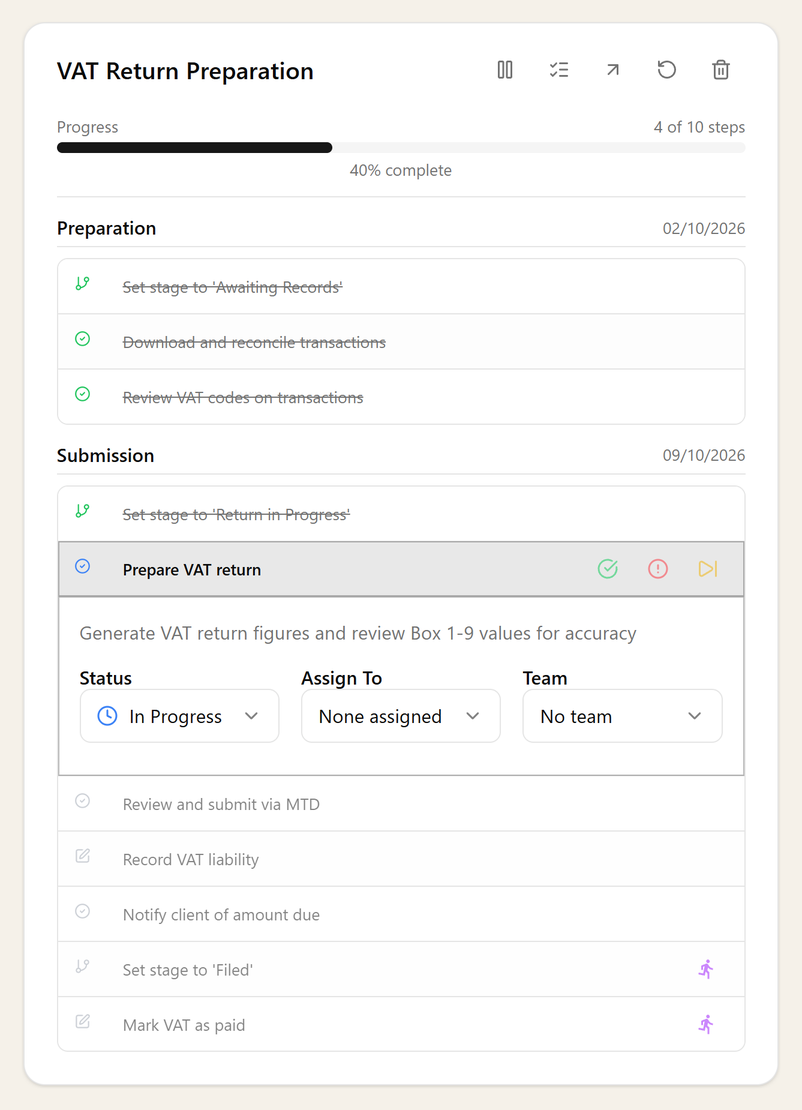Click the Preparation section heading

[x=107, y=228]
